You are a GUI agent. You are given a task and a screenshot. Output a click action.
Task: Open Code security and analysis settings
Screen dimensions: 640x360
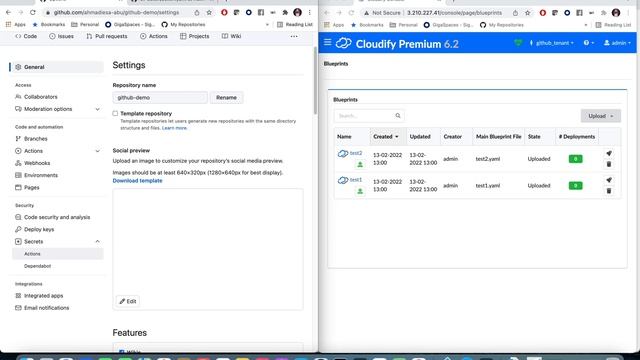coord(57,217)
